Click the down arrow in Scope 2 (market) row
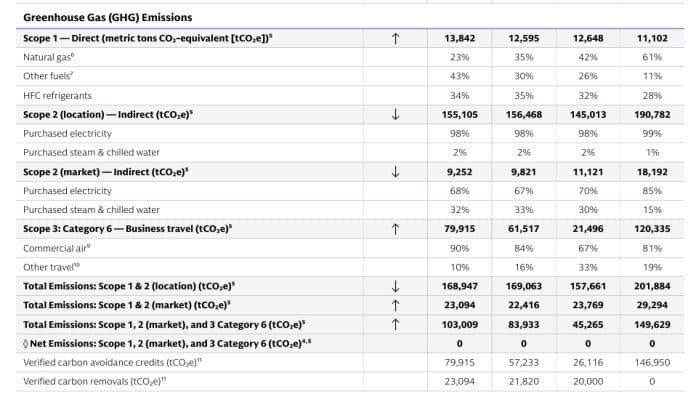 pos(395,172)
